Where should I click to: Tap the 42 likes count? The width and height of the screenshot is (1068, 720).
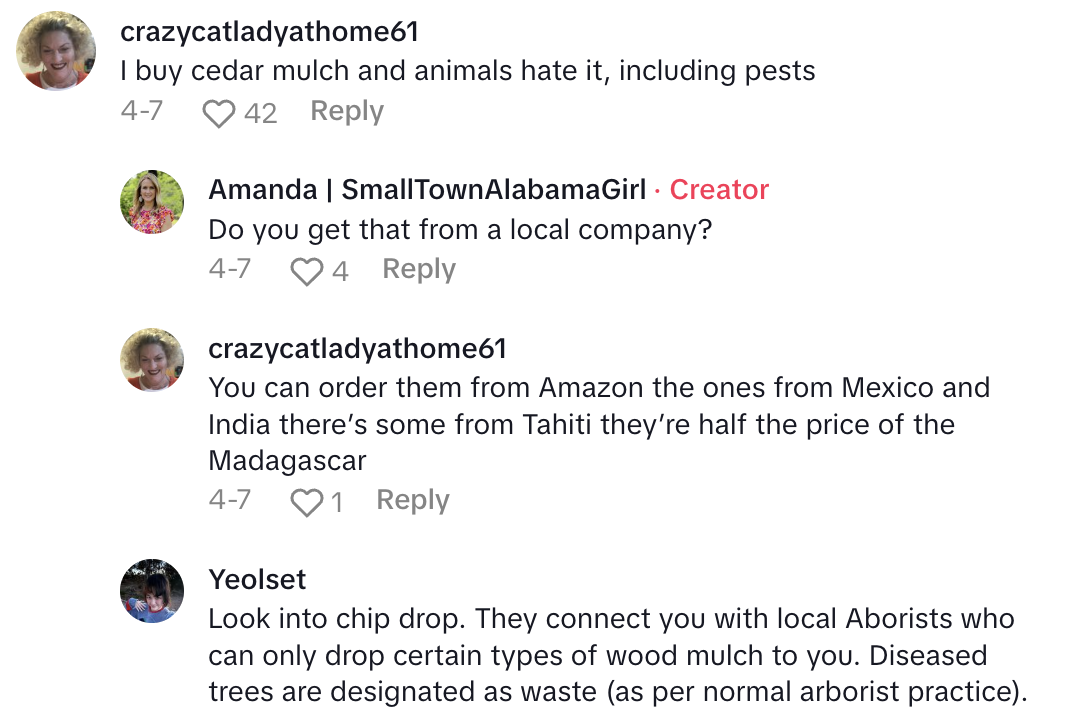pos(260,113)
